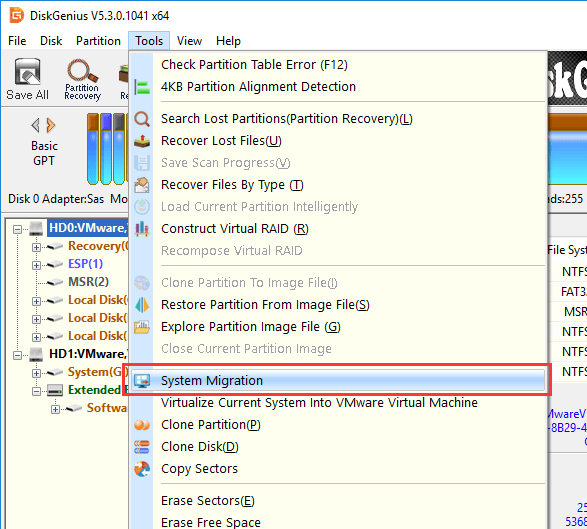Choose Restore Partition From Image File
Viewport: 587px width, 529px height.
pyautogui.click(x=338, y=305)
